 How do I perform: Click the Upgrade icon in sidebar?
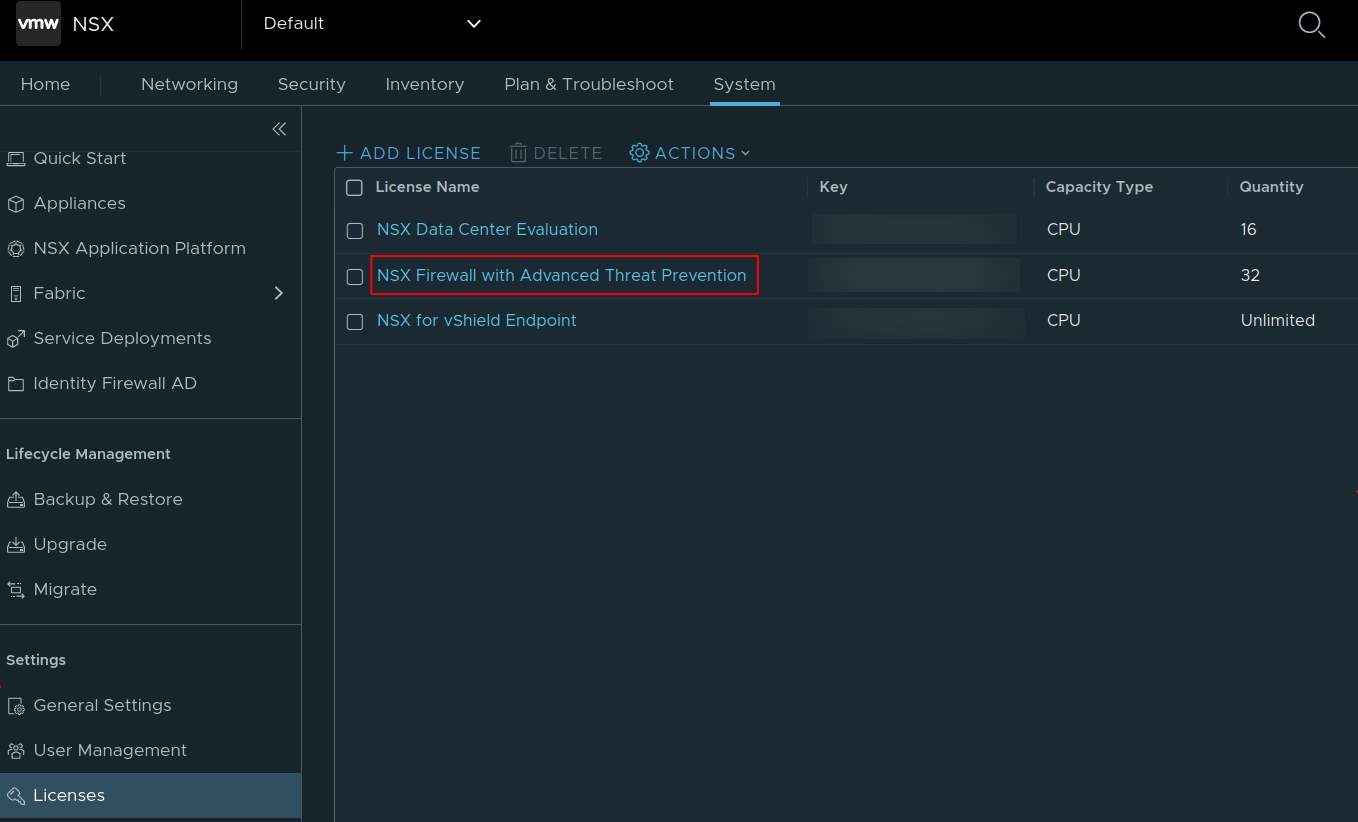tap(16, 545)
